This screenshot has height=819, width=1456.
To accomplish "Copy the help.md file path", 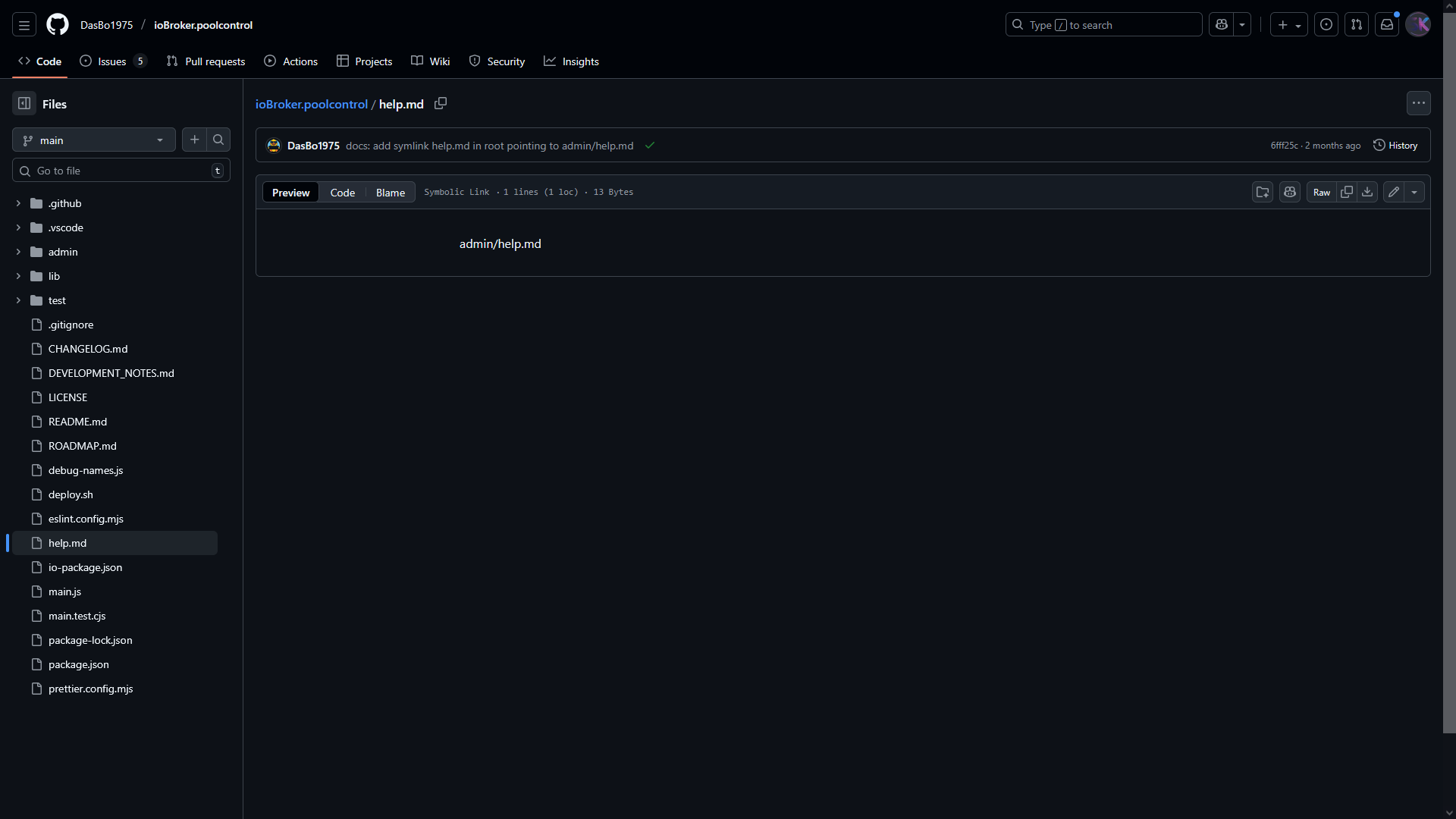I will coord(441,103).
